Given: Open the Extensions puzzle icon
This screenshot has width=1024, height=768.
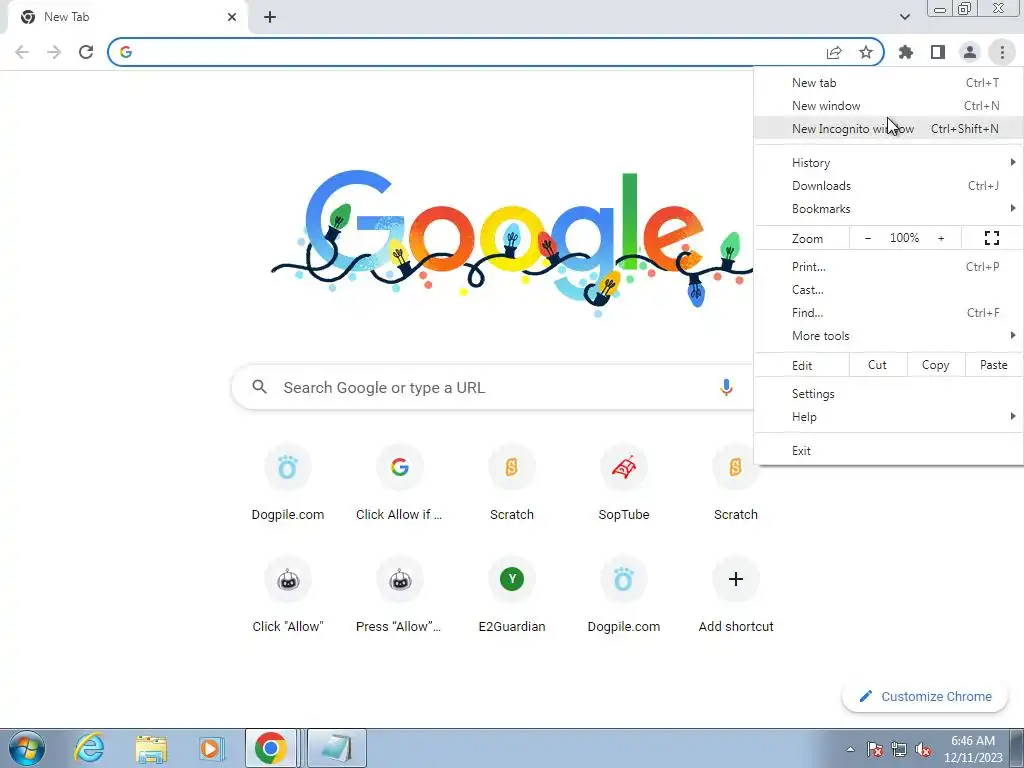Looking at the screenshot, I should (x=905, y=52).
